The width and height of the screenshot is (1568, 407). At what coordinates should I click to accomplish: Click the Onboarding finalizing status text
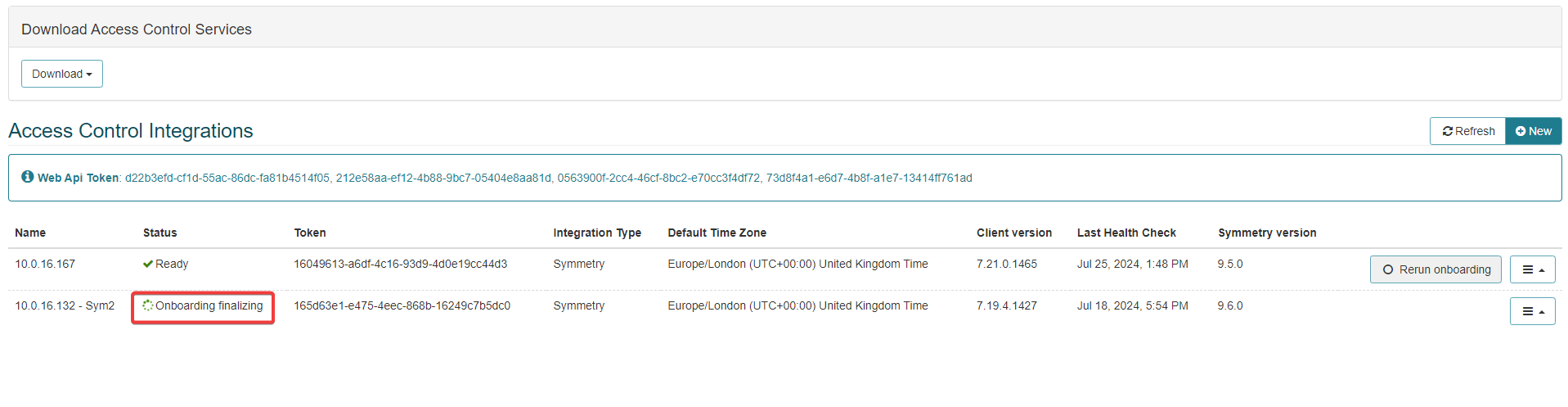point(209,305)
